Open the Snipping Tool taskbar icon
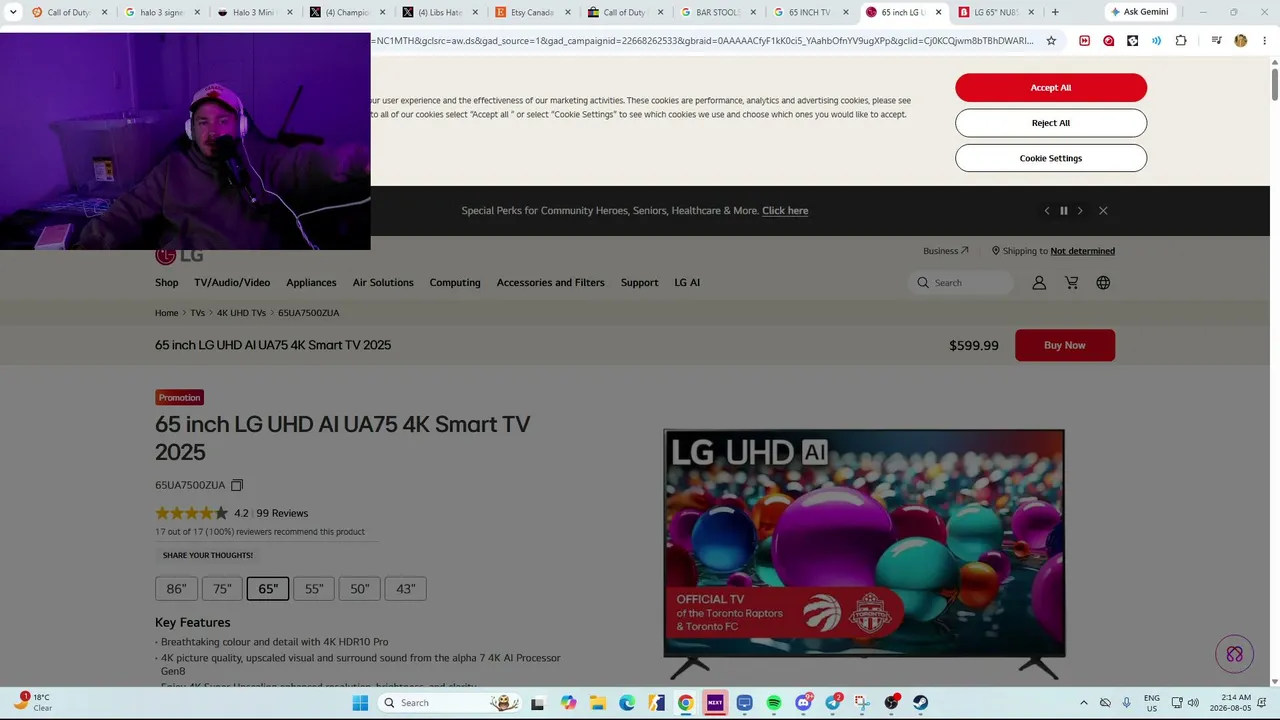The width and height of the screenshot is (1280, 720). tap(862, 703)
